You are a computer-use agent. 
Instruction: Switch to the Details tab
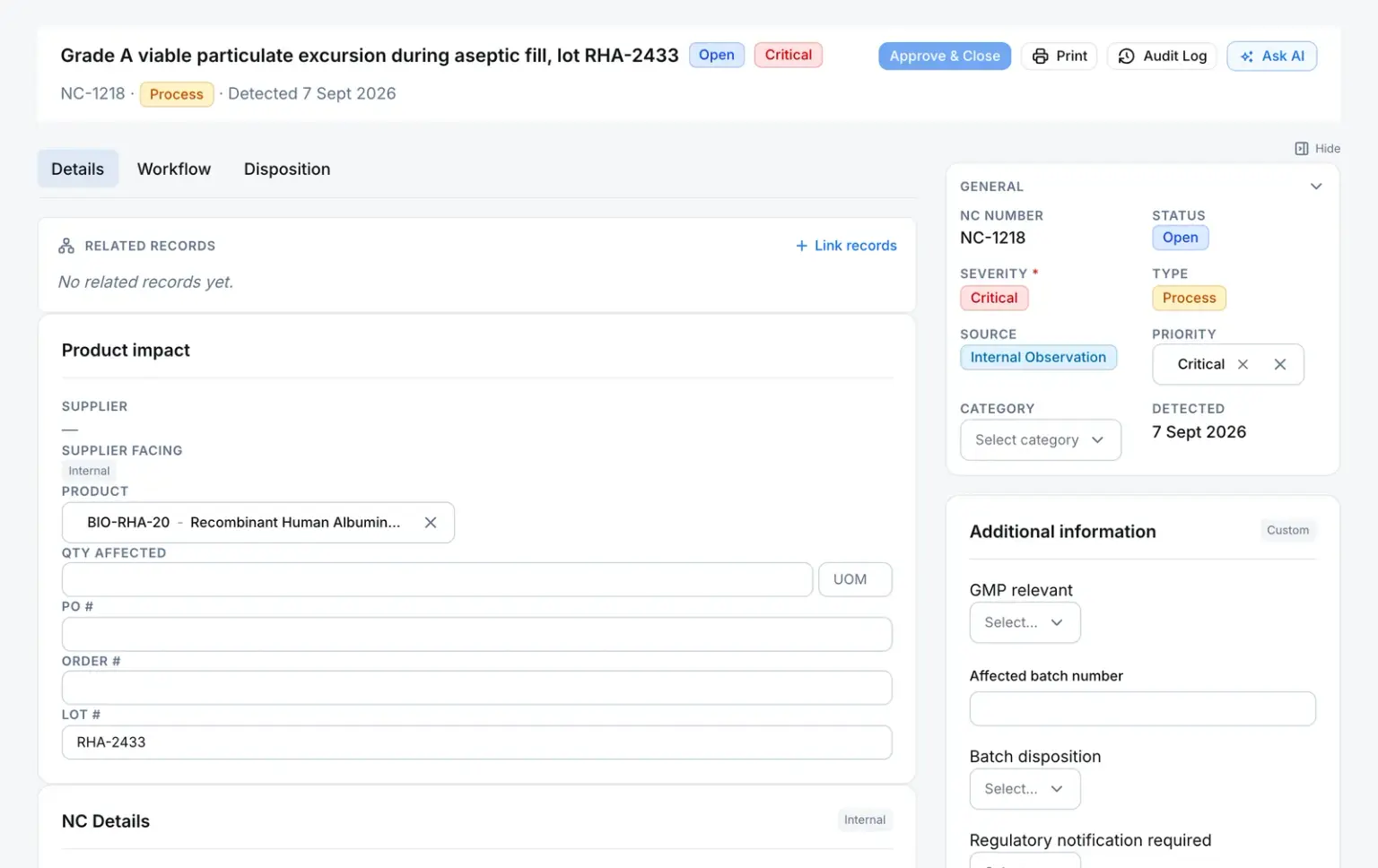coord(77,169)
